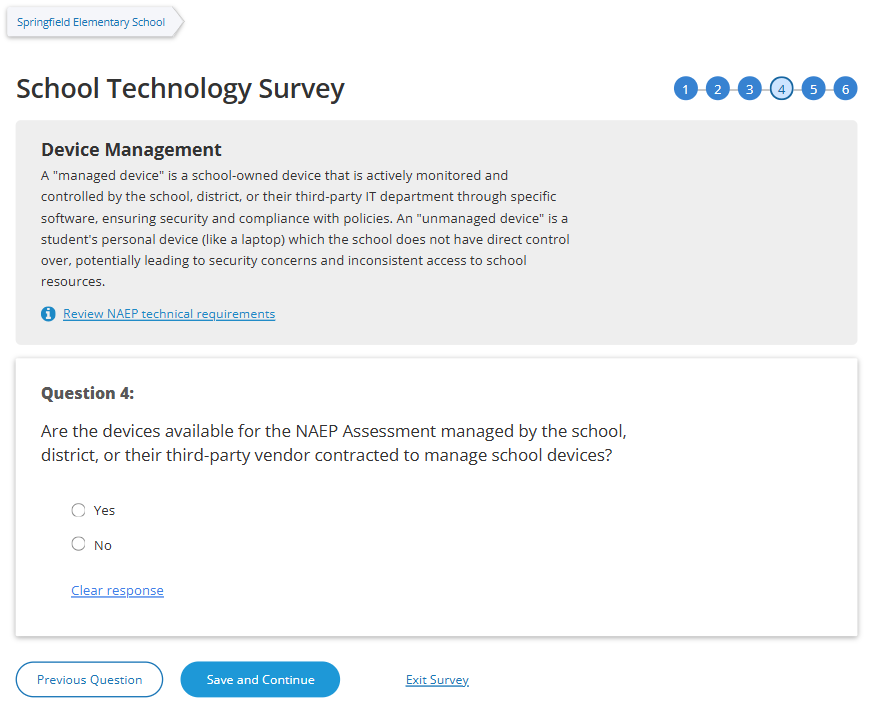Open step 3 of the survey

749,89
